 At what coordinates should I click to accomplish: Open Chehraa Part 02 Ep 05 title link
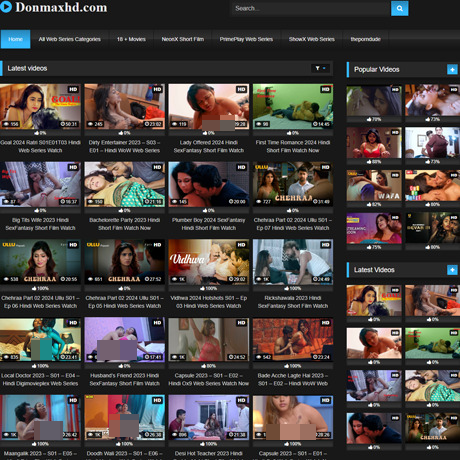[x=124, y=302]
